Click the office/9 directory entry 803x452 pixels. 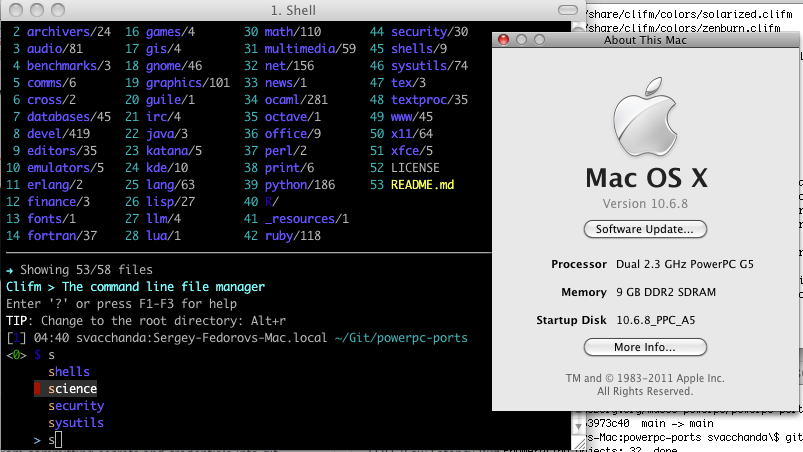[293, 134]
